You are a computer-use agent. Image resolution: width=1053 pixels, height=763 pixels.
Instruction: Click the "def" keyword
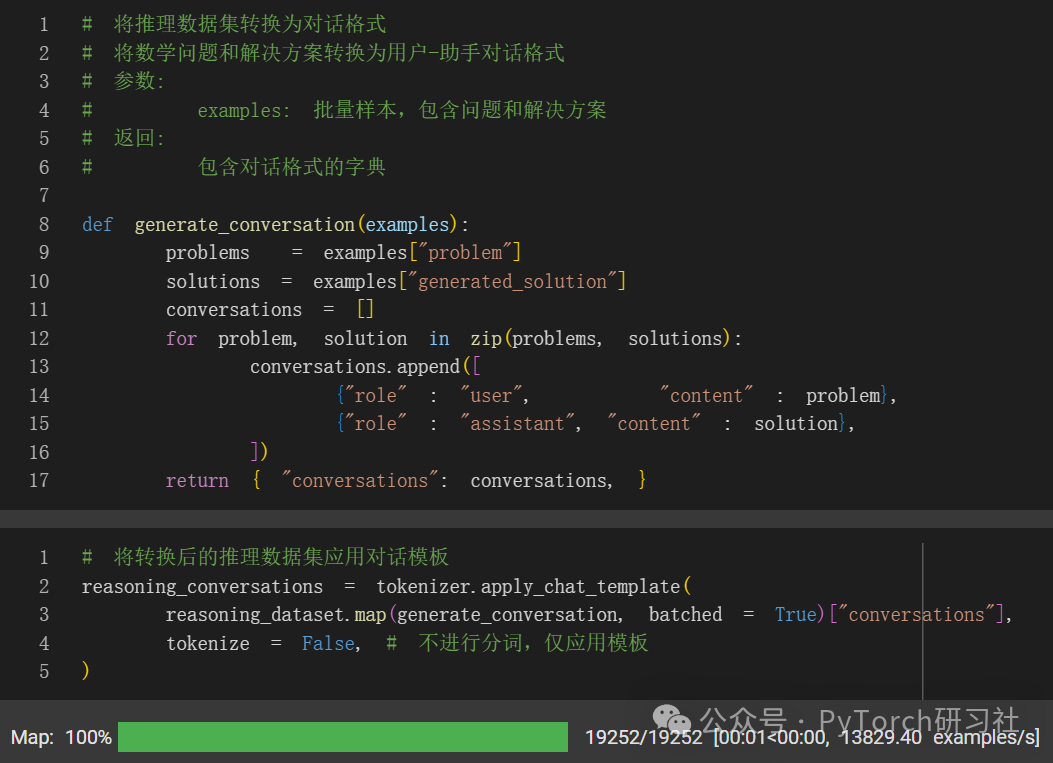pyautogui.click(x=97, y=224)
